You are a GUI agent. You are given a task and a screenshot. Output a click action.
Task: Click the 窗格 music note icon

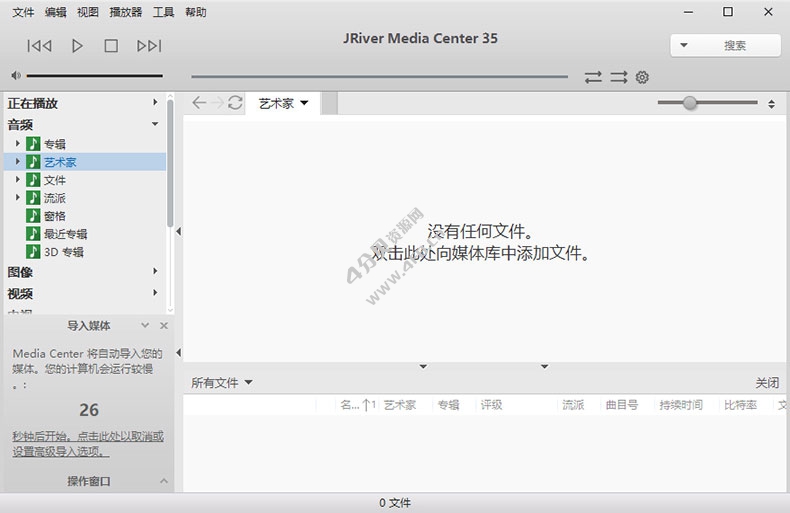click(x=33, y=216)
